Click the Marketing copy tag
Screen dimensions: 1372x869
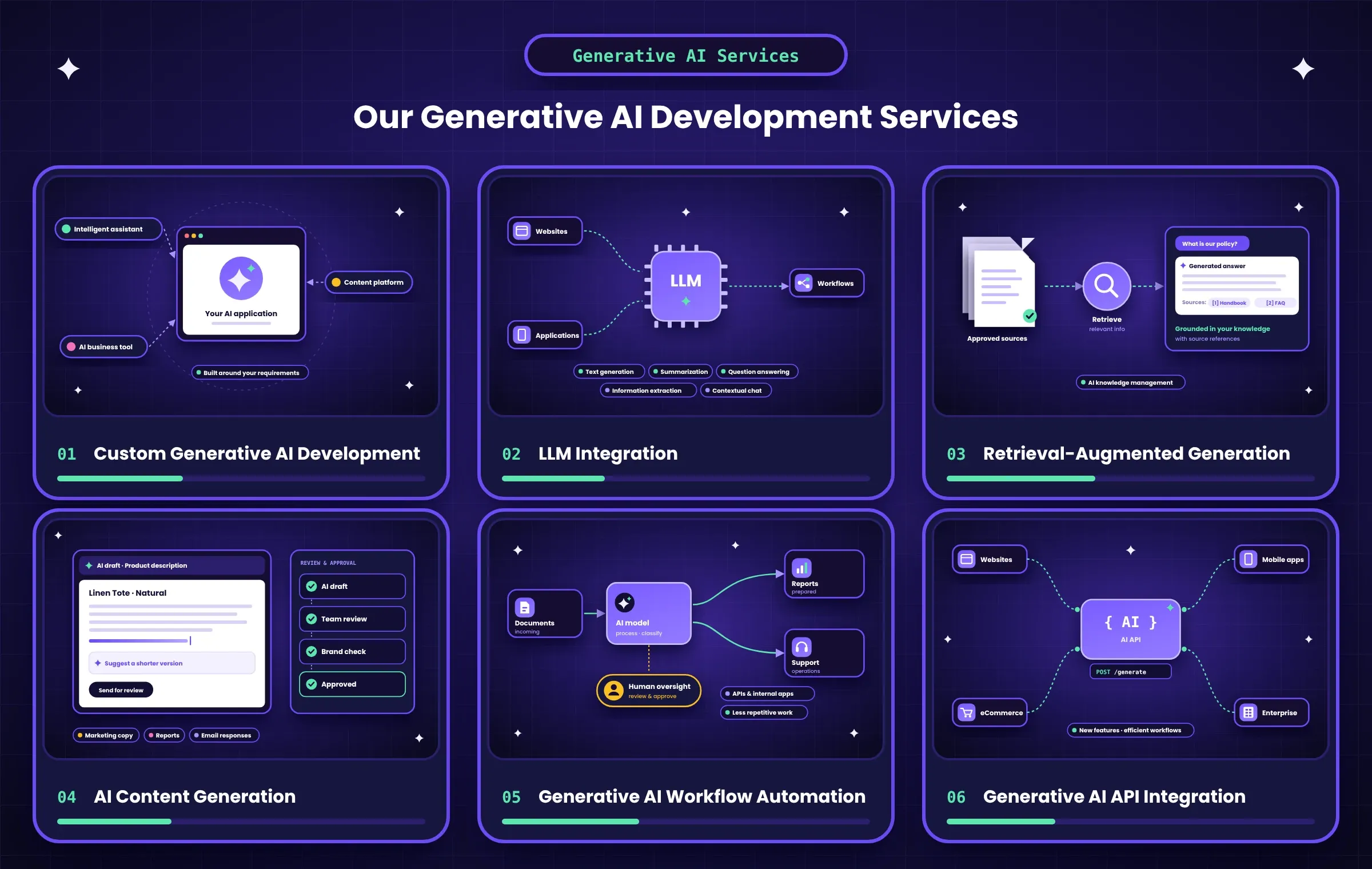coord(106,735)
